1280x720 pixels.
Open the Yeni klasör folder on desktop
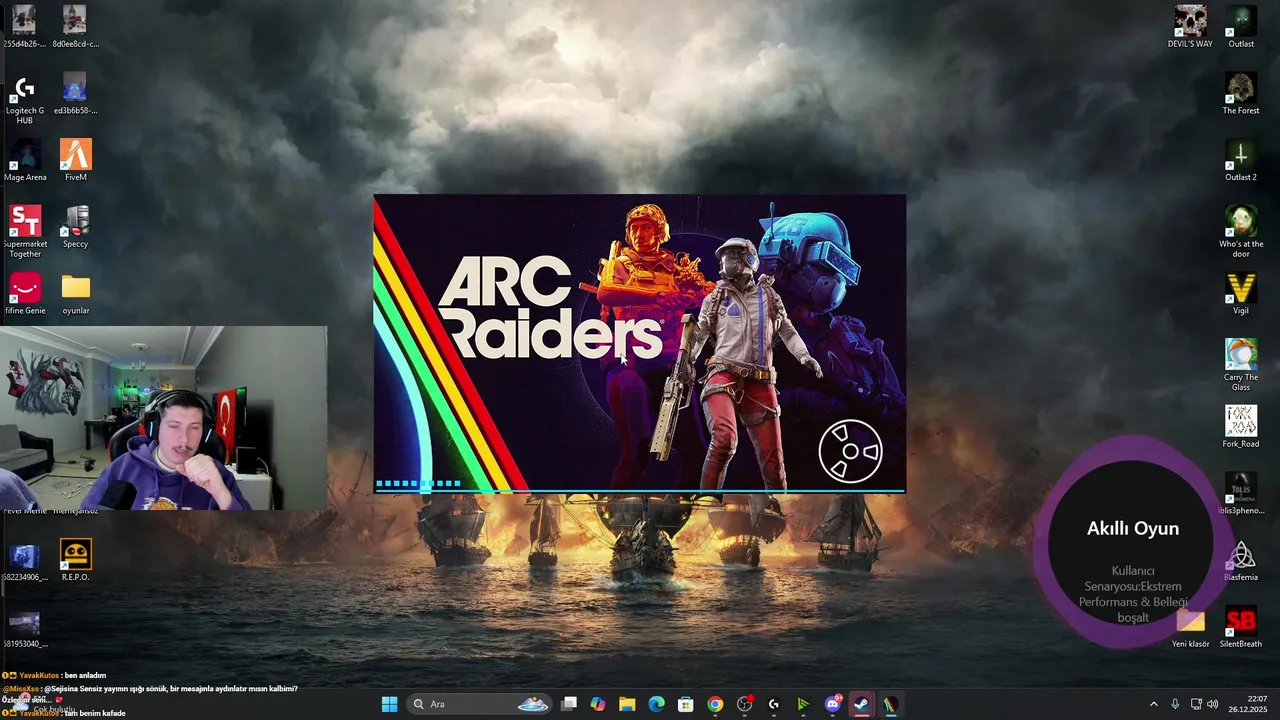[x=1190, y=627]
